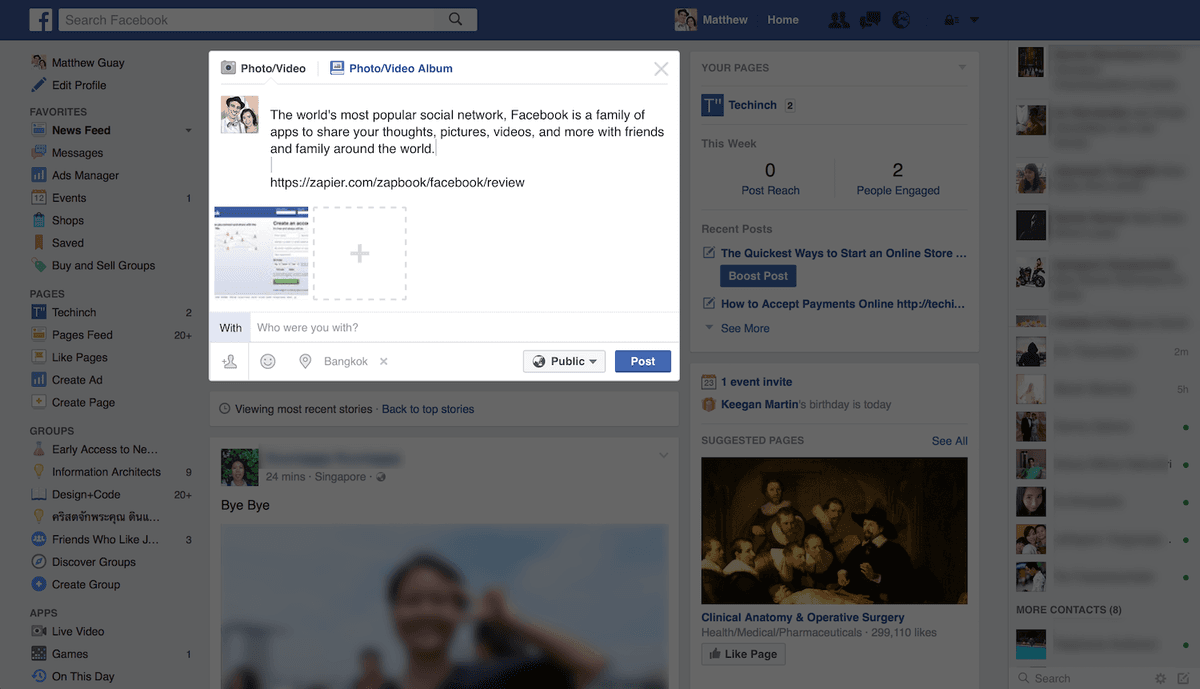Open Ads Manager in left sidebar
Image resolution: width=1200 pixels, height=689 pixels.
tap(85, 175)
